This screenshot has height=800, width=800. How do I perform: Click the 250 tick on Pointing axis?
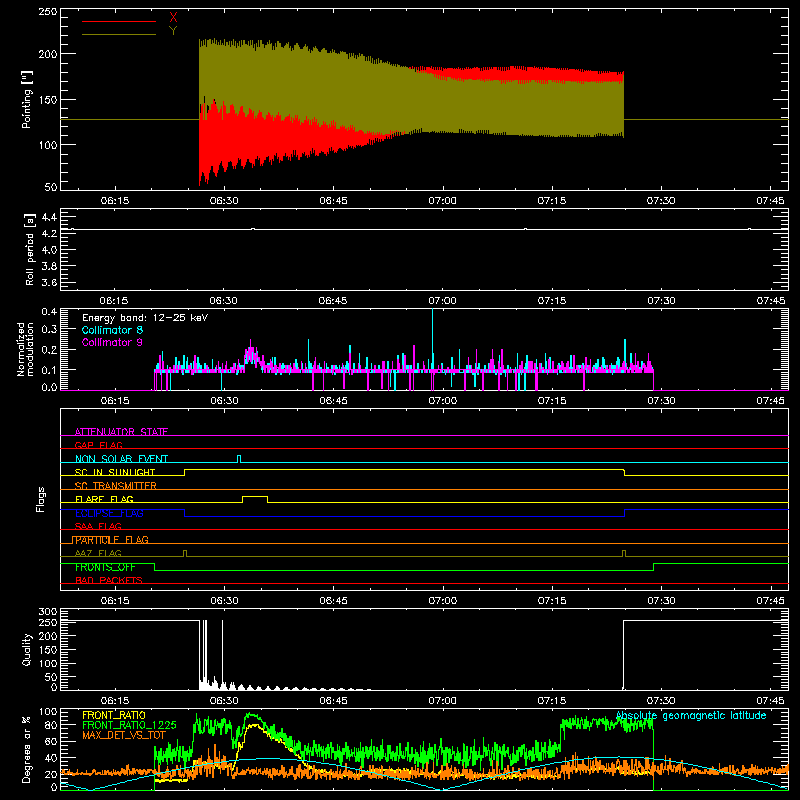coord(48,11)
